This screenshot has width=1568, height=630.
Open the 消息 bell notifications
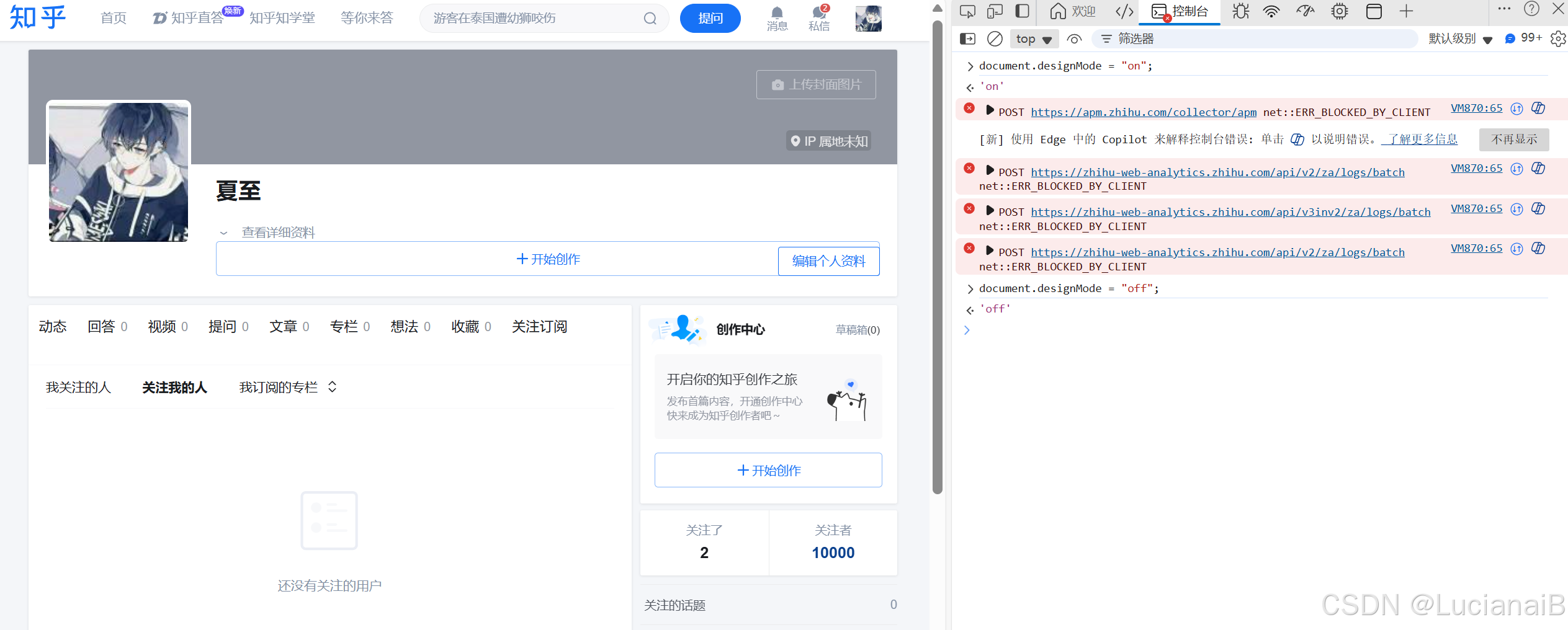777,19
